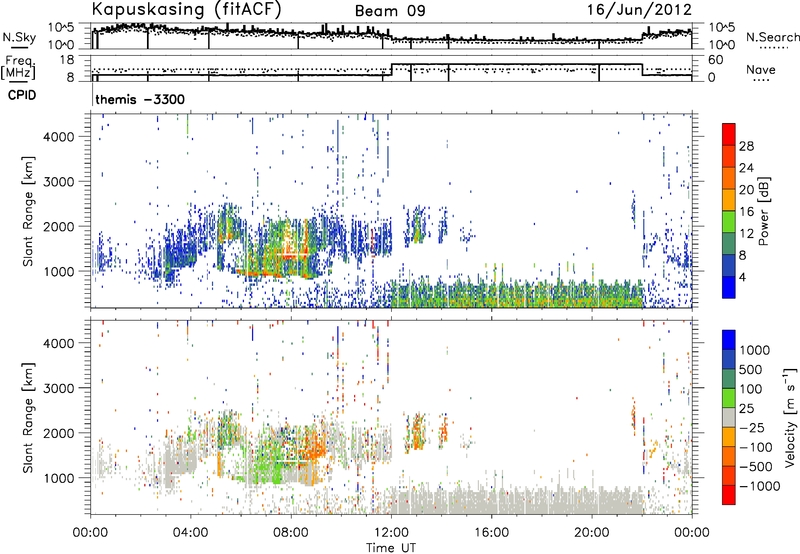Click the date 16/Jun/2012
Viewport: 800px width, 554px height.
click(639, 10)
